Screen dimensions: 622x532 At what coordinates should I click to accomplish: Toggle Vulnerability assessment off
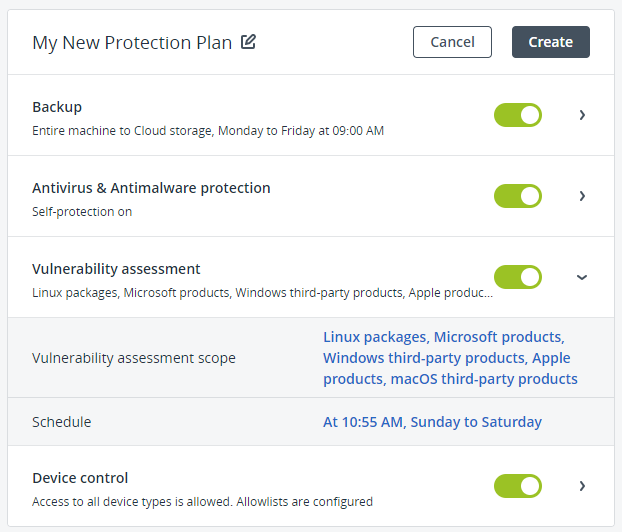[x=518, y=277]
